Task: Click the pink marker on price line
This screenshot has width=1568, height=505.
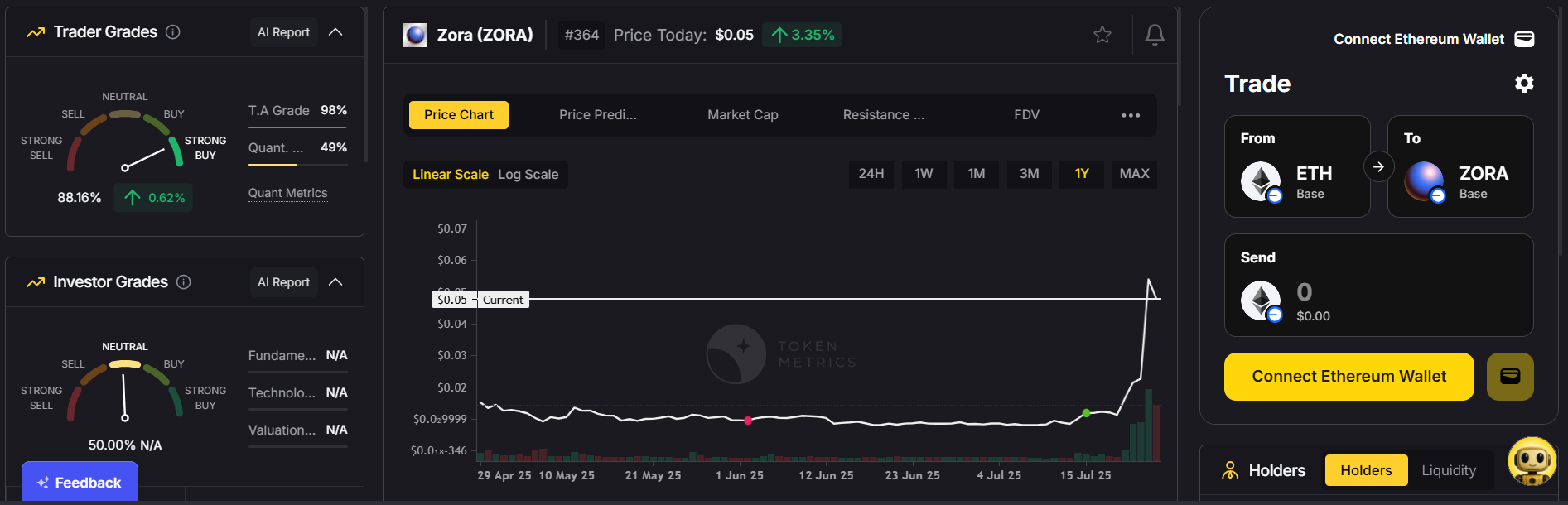Action: point(748,421)
